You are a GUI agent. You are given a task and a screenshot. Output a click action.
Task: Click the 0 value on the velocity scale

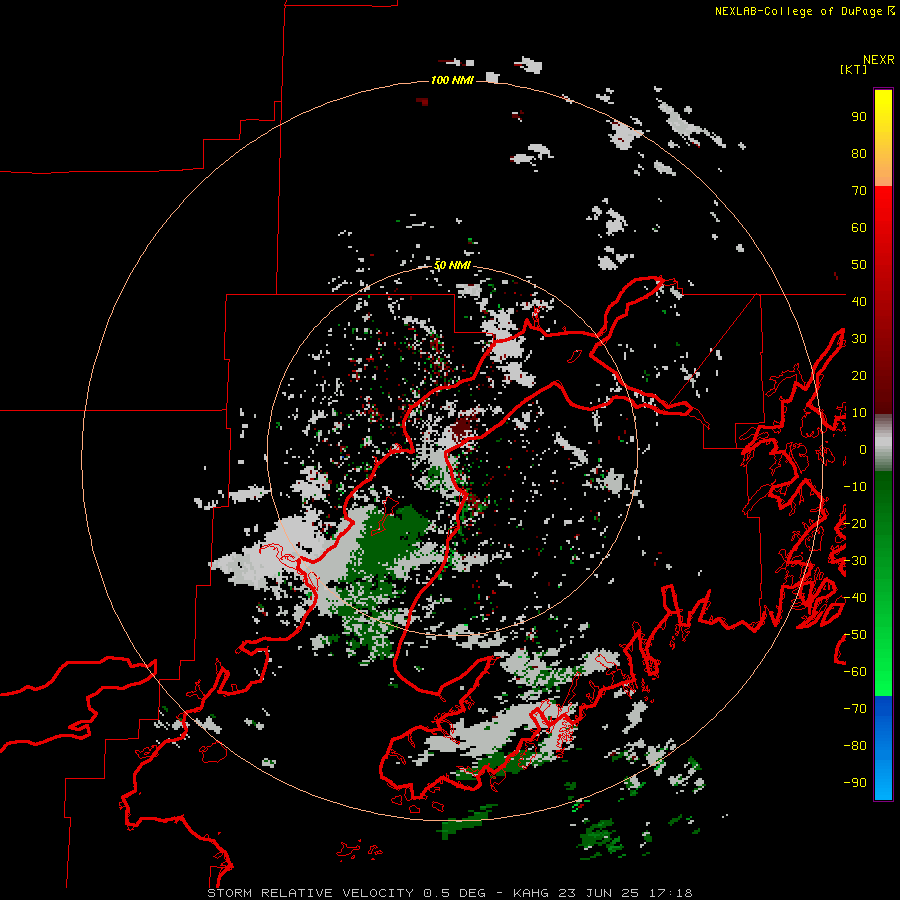pos(863,450)
